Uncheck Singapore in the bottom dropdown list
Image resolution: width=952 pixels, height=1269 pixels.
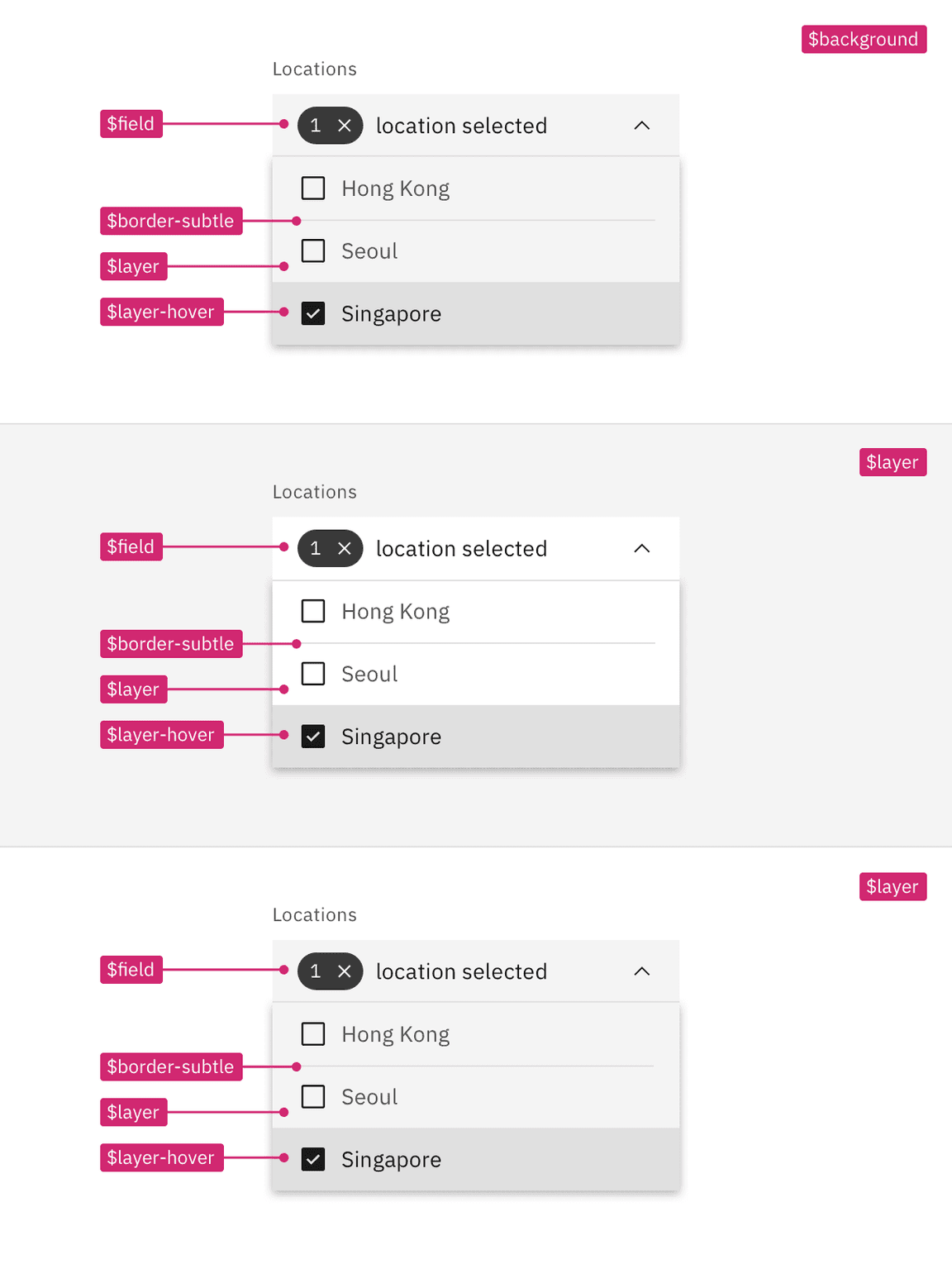(x=313, y=1159)
